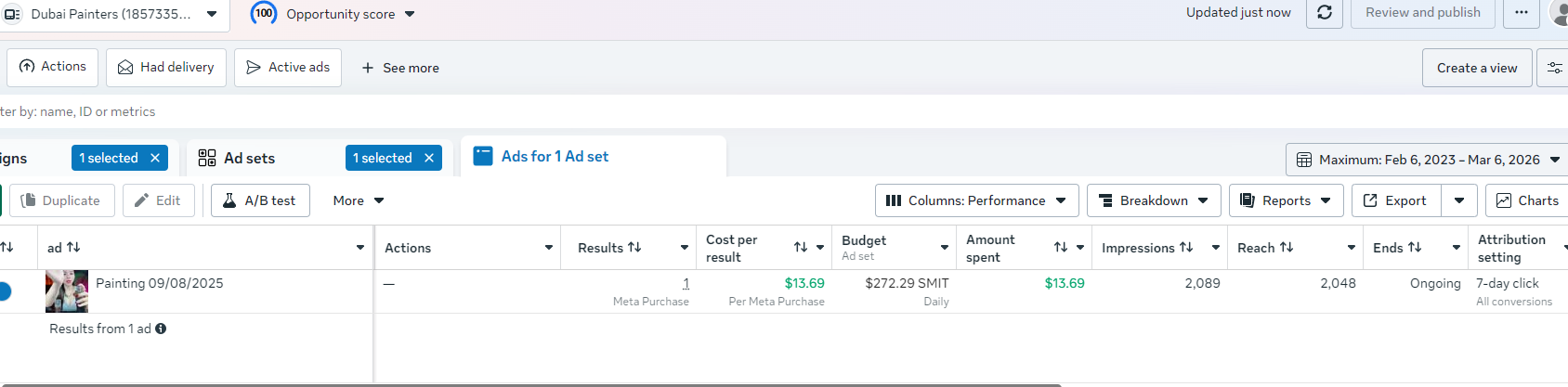Expand the Export options arrow
This screenshot has width=1568, height=387.
click(x=1459, y=200)
